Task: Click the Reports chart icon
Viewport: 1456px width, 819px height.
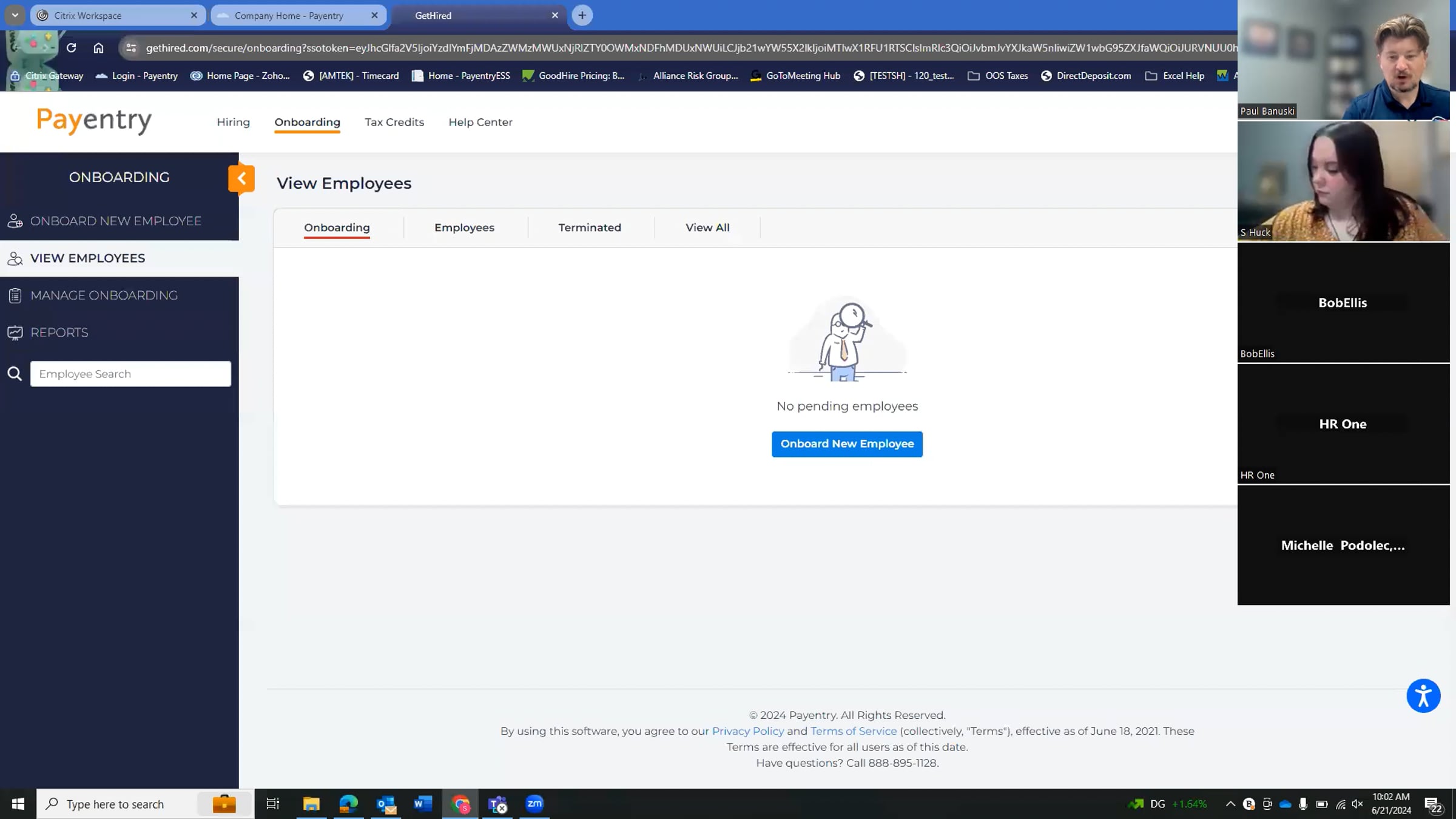Action: pyautogui.click(x=15, y=332)
